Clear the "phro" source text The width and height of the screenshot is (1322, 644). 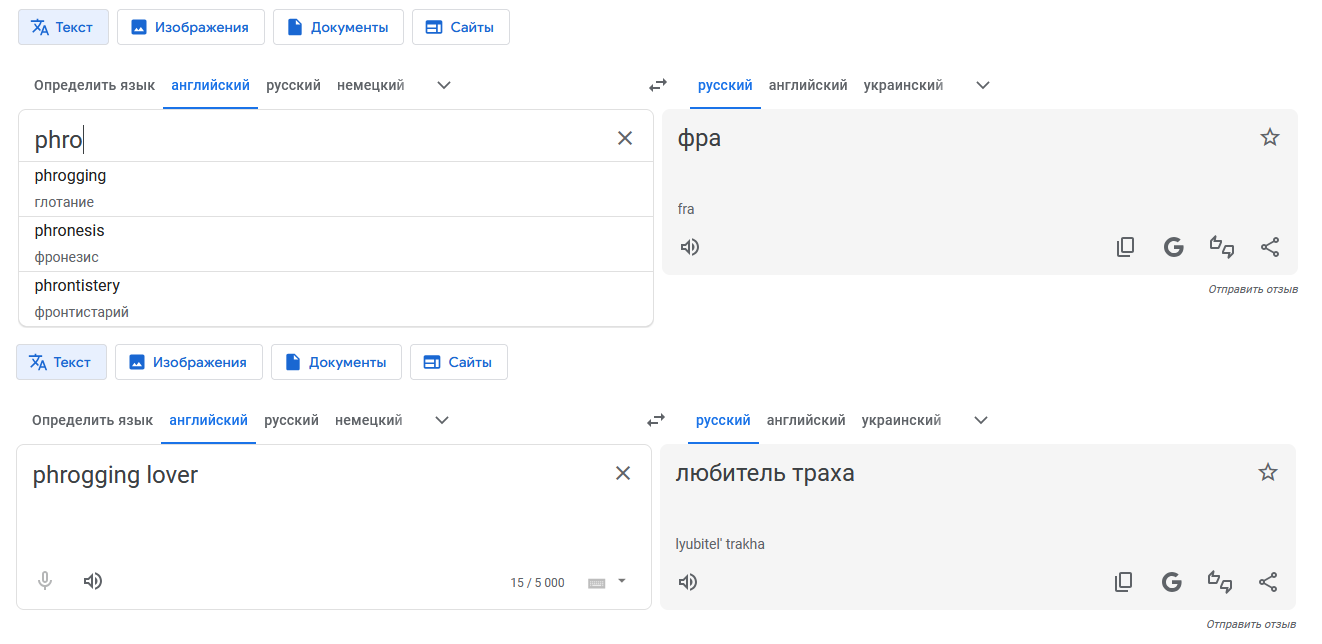(625, 139)
